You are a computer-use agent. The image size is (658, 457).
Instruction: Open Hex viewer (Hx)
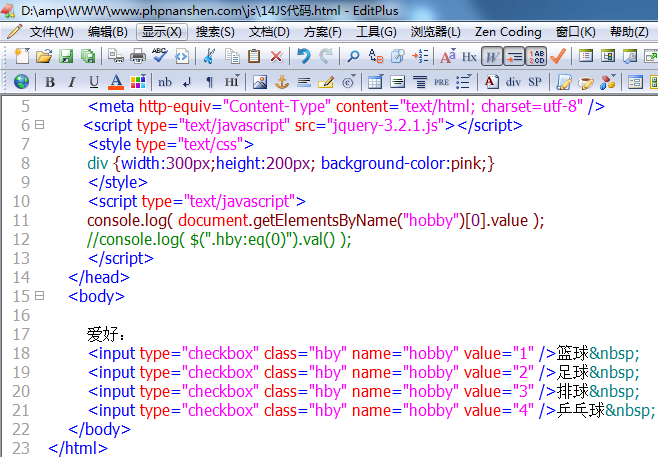point(469,56)
